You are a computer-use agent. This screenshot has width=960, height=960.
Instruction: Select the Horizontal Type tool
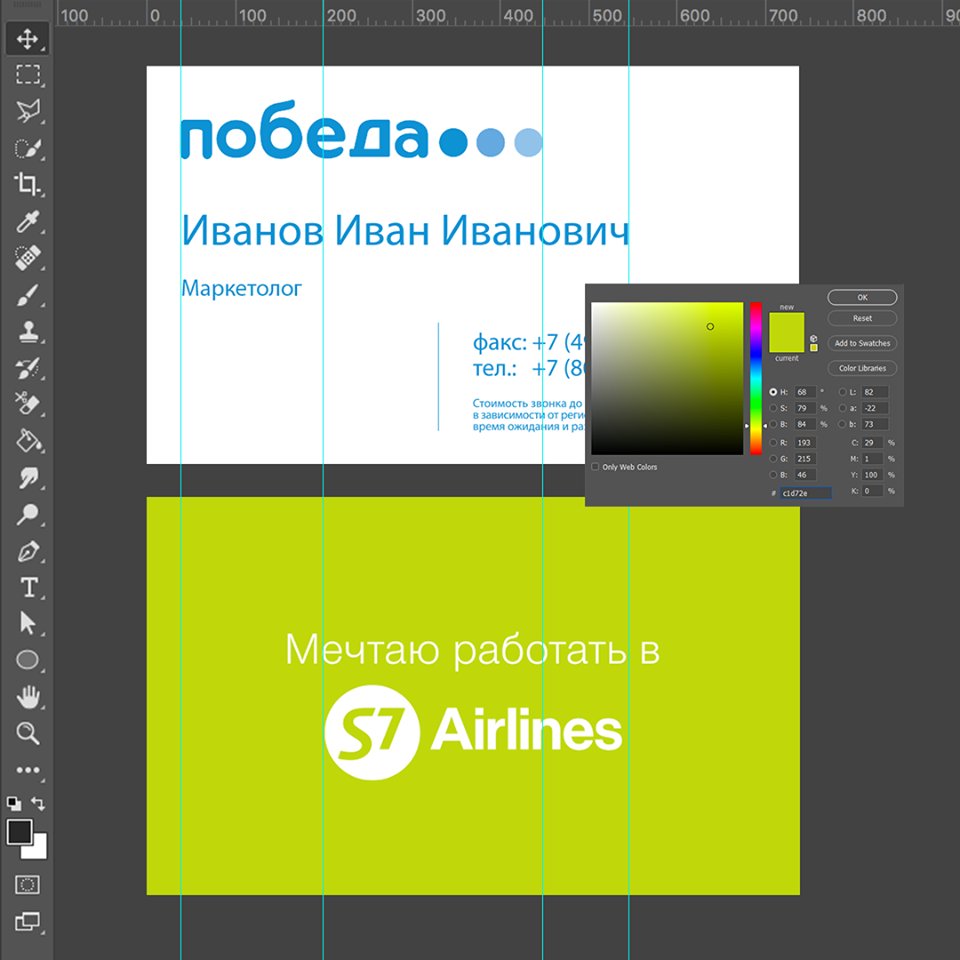coord(27,587)
